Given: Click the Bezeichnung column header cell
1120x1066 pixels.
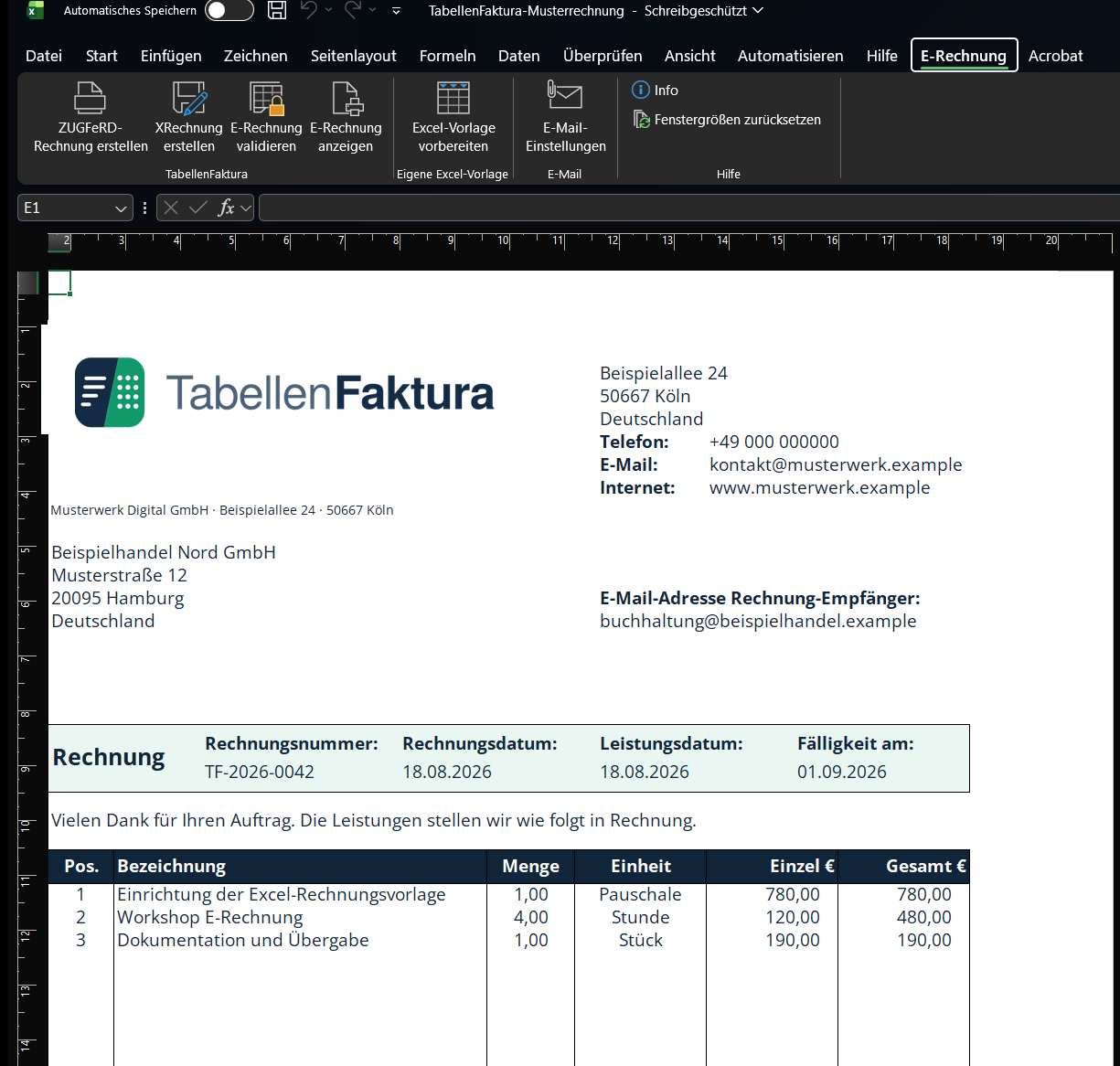Looking at the screenshot, I should [x=300, y=866].
